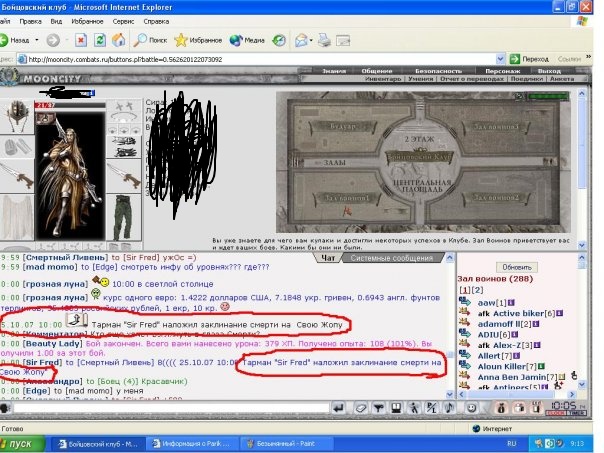The image size is (604, 453).
Task: Open the Сервис menu
Action: pos(123,22)
